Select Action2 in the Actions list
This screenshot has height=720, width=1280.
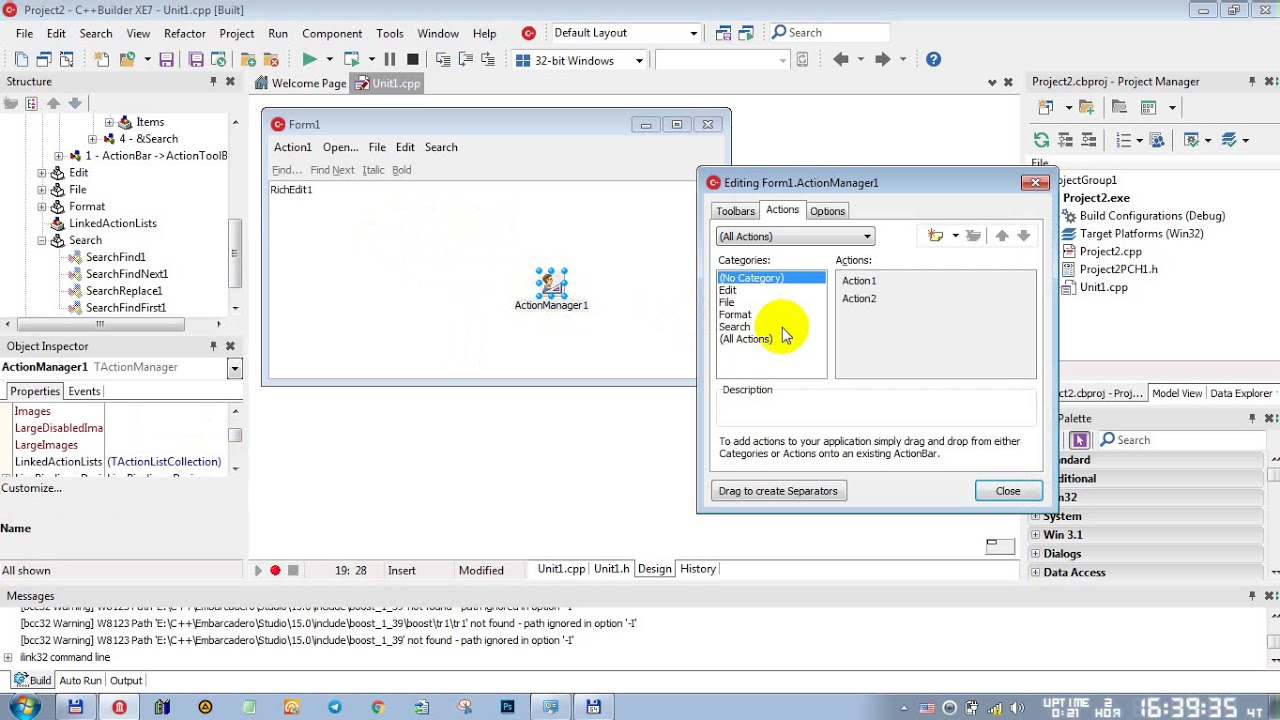859,299
